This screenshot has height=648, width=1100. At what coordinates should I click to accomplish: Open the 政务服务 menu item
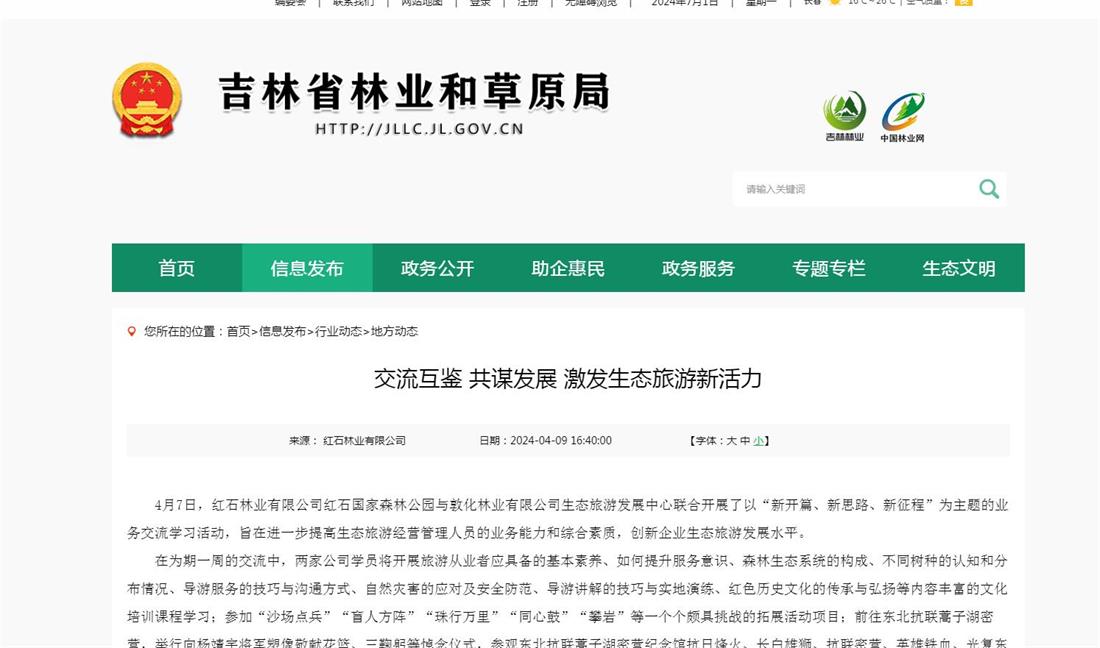tap(698, 268)
